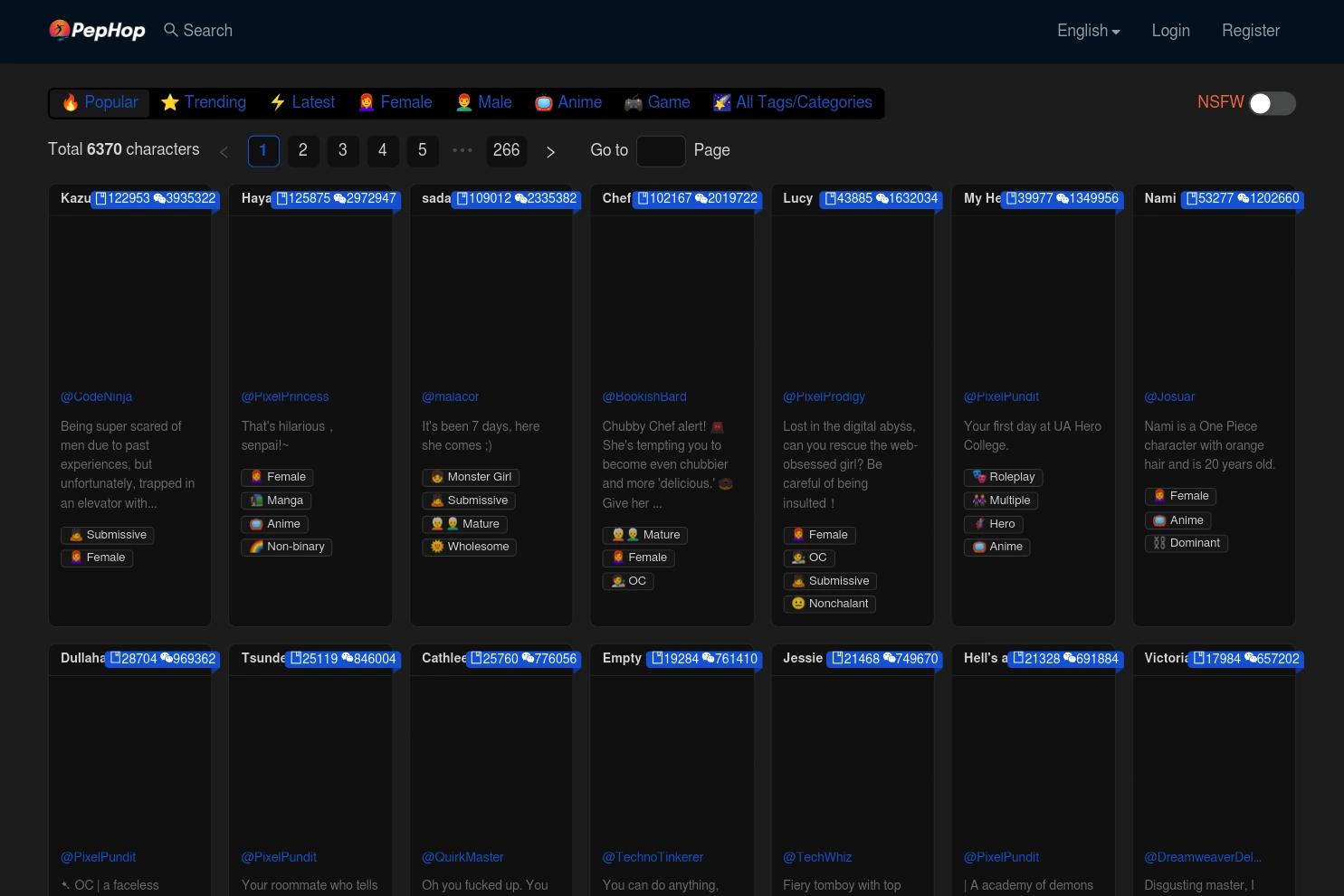Click Non-binary tag on Haya card
1344x896 pixels.
287,547
